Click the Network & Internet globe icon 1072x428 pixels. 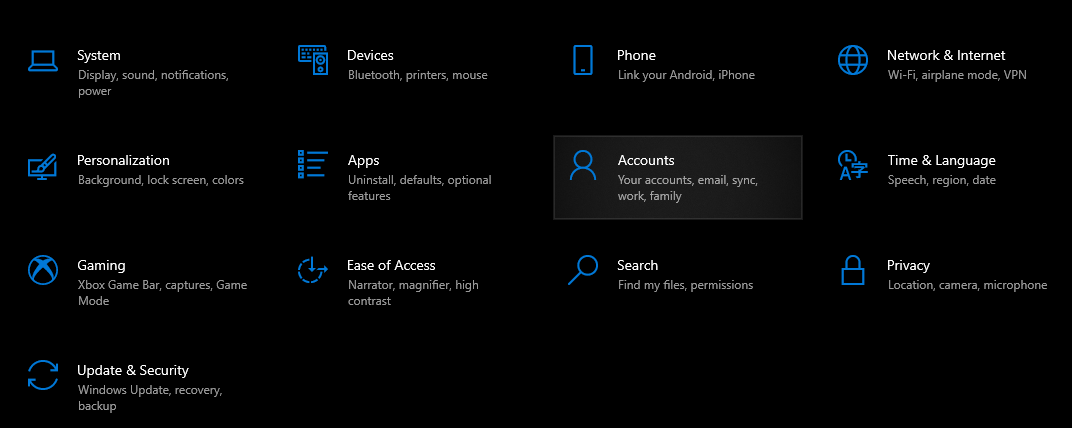(853, 60)
